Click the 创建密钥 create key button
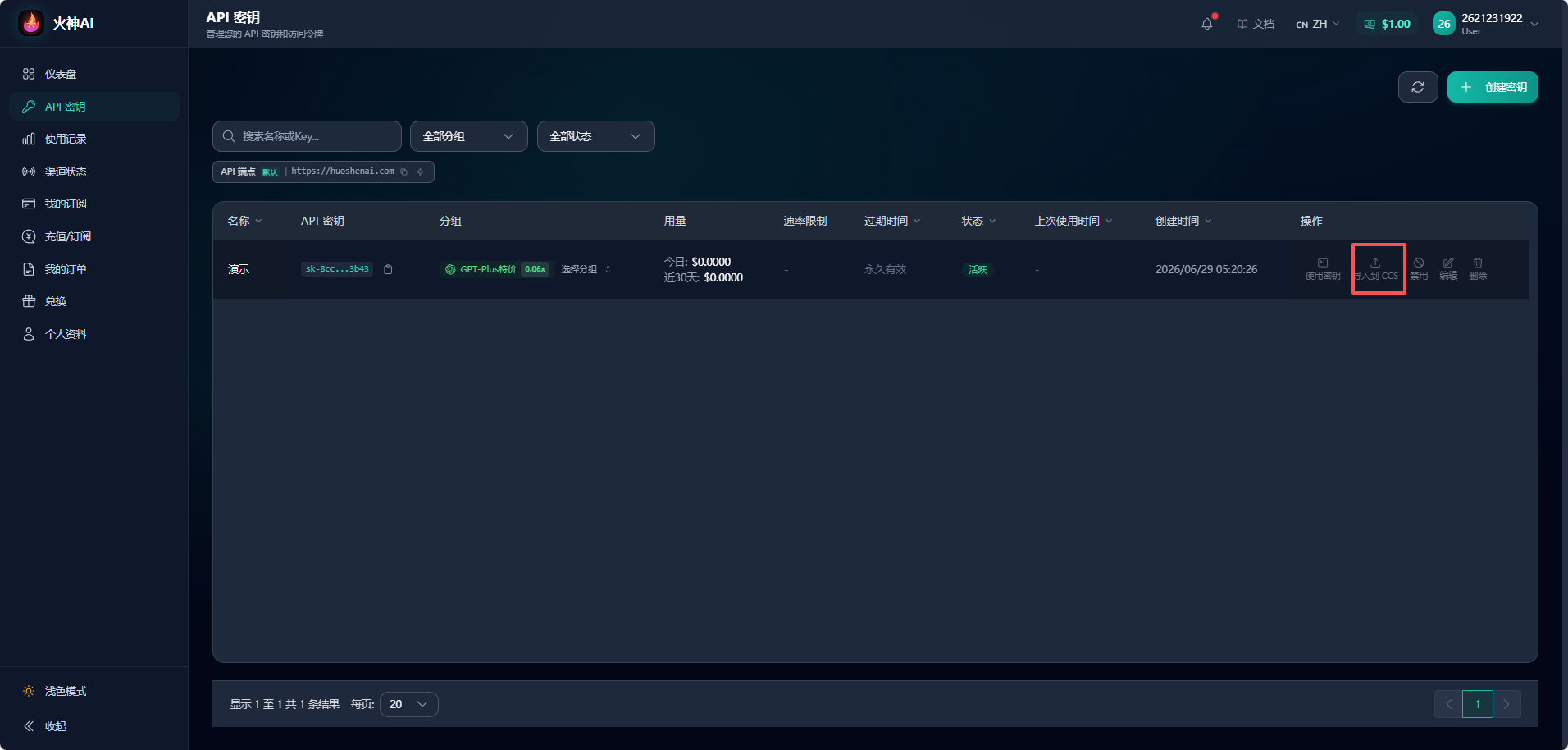Screen dimensions: 1568x750 tap(1493, 87)
